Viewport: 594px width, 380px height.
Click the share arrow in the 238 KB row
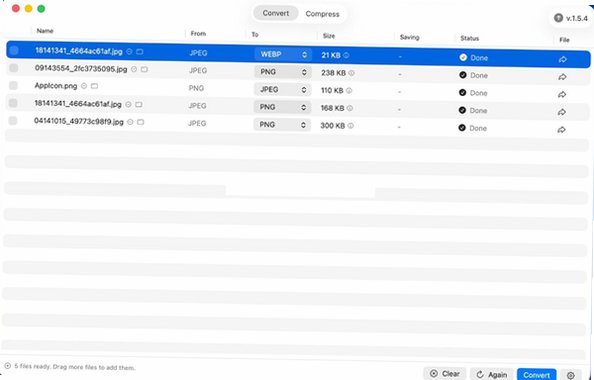pyautogui.click(x=562, y=77)
